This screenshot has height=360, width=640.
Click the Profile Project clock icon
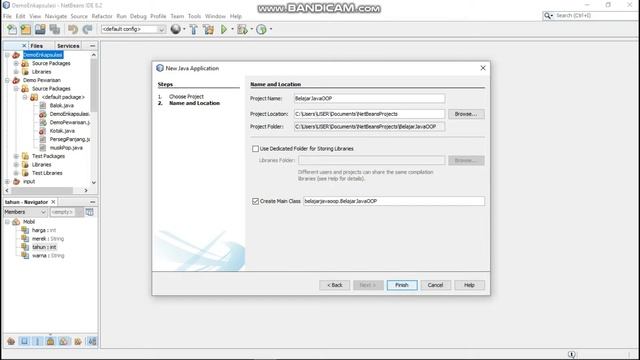(261, 29)
